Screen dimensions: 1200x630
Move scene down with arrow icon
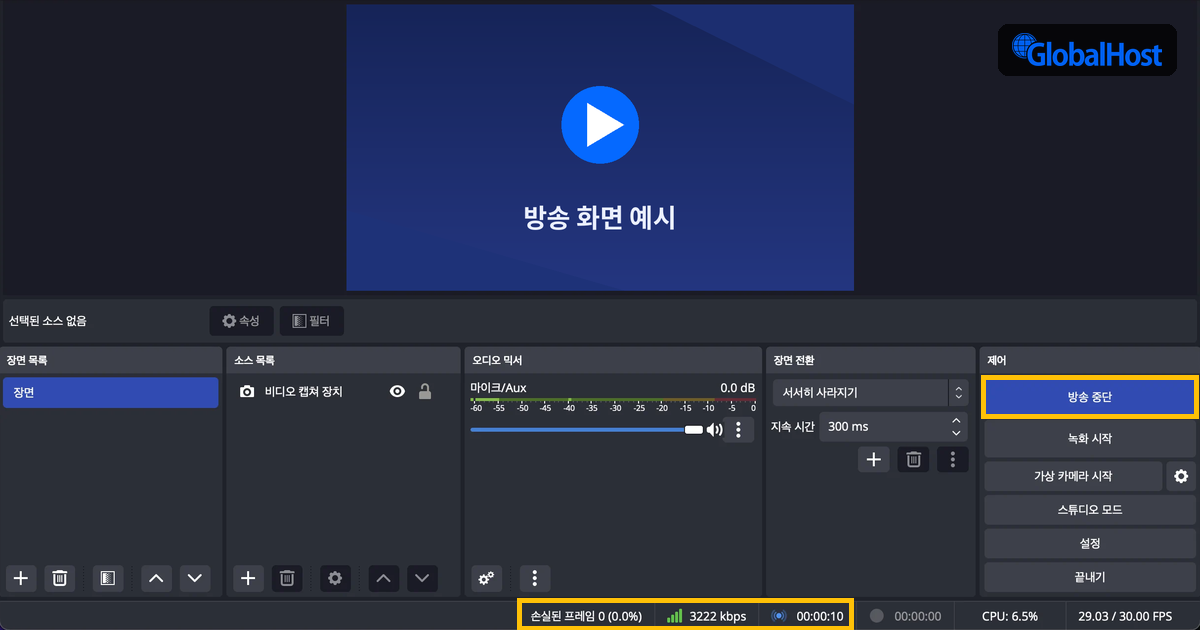194,578
